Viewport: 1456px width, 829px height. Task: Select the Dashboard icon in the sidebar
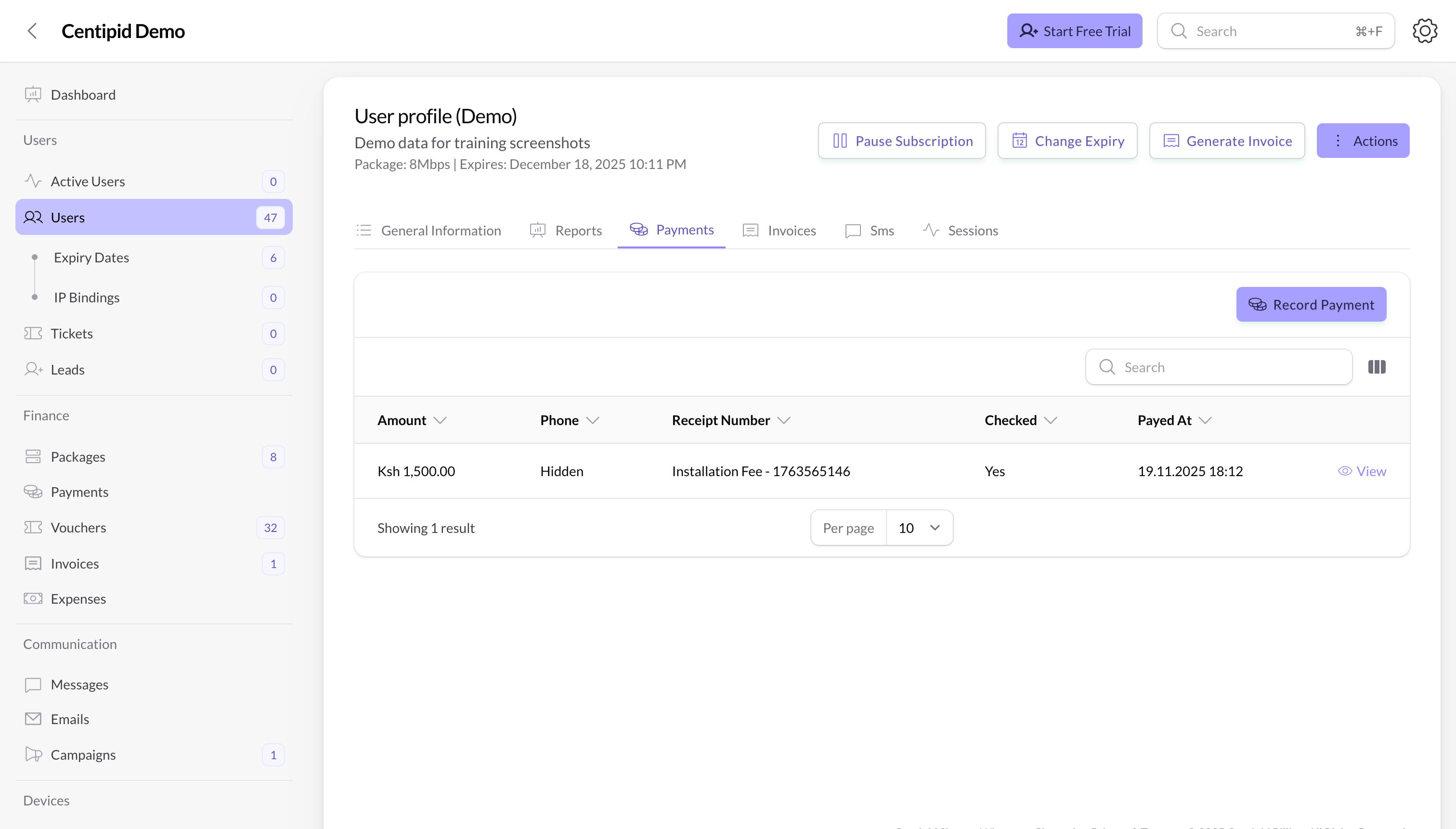33,94
